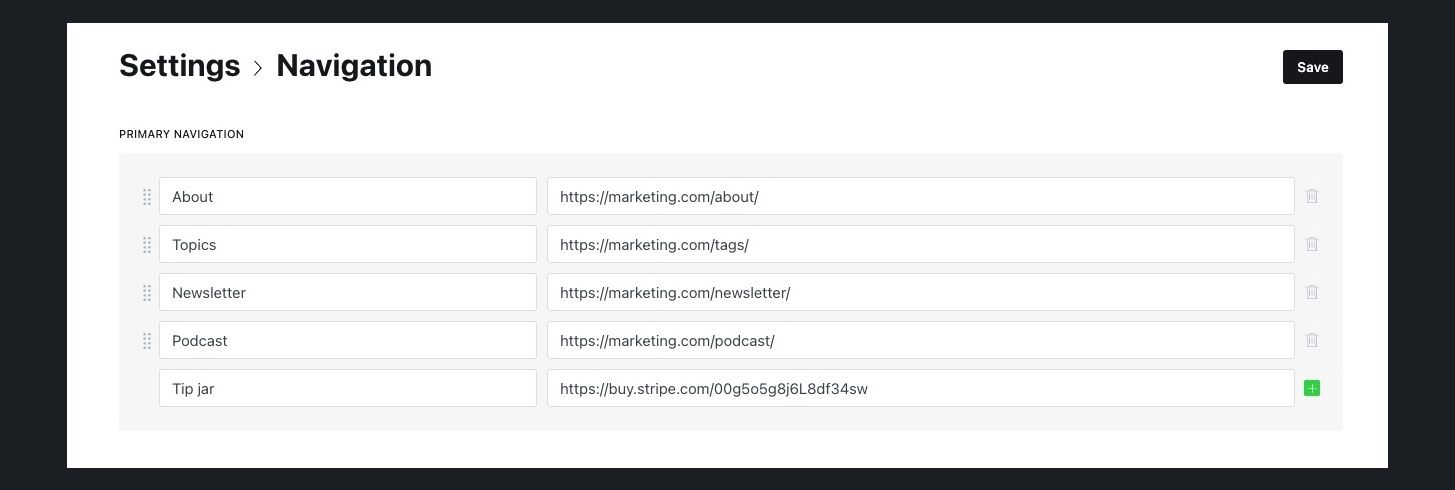Grab the drag handle beside About
Screen dimensions: 1455x490
147,197
